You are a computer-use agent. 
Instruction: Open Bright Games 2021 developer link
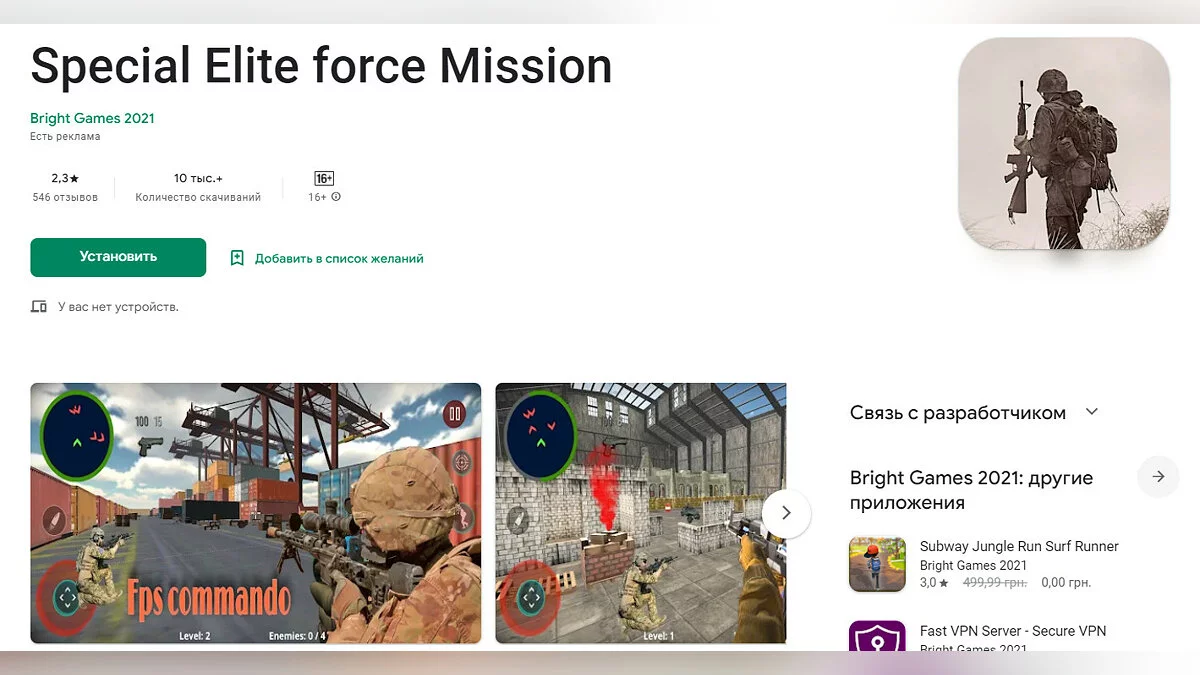[x=92, y=118]
